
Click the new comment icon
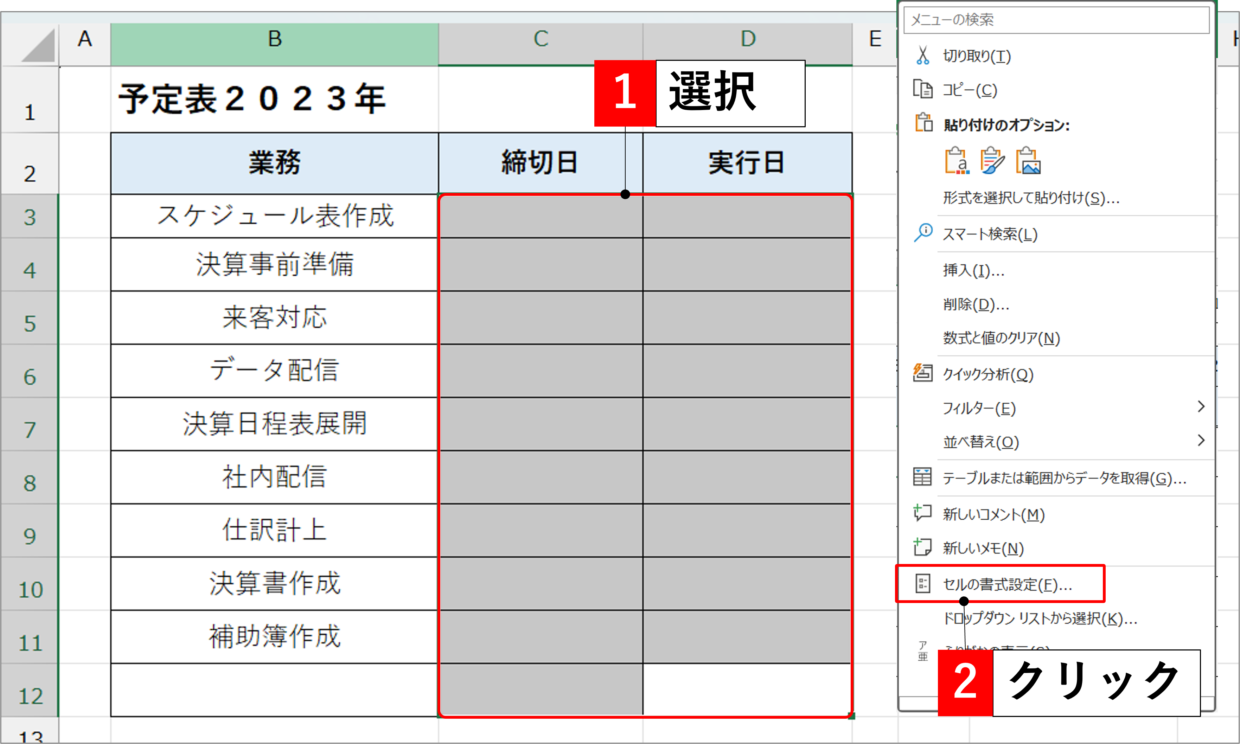point(922,513)
